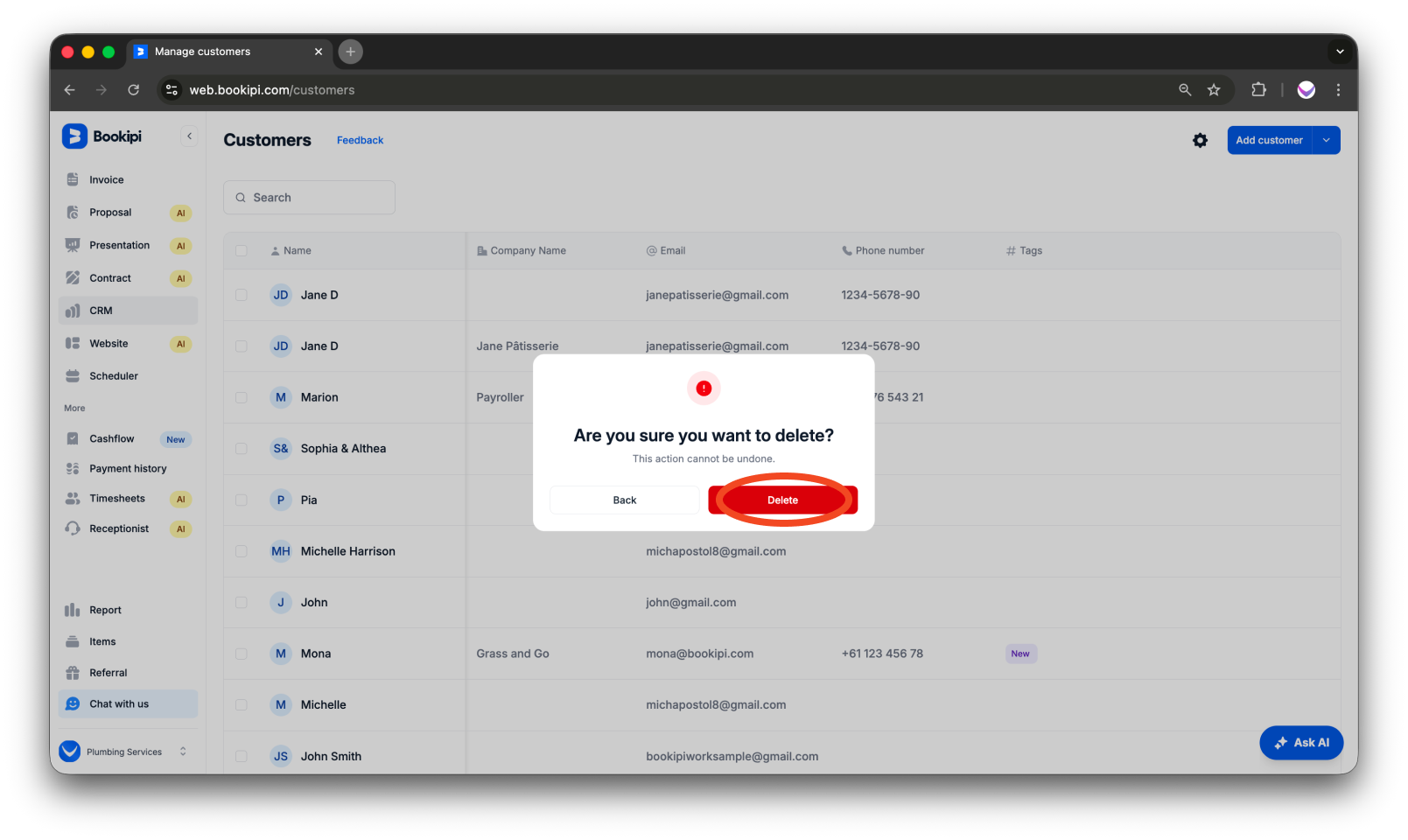Screen dimensions: 1408x840
Task: Confirm by clicking the Delete button
Action: (782, 500)
